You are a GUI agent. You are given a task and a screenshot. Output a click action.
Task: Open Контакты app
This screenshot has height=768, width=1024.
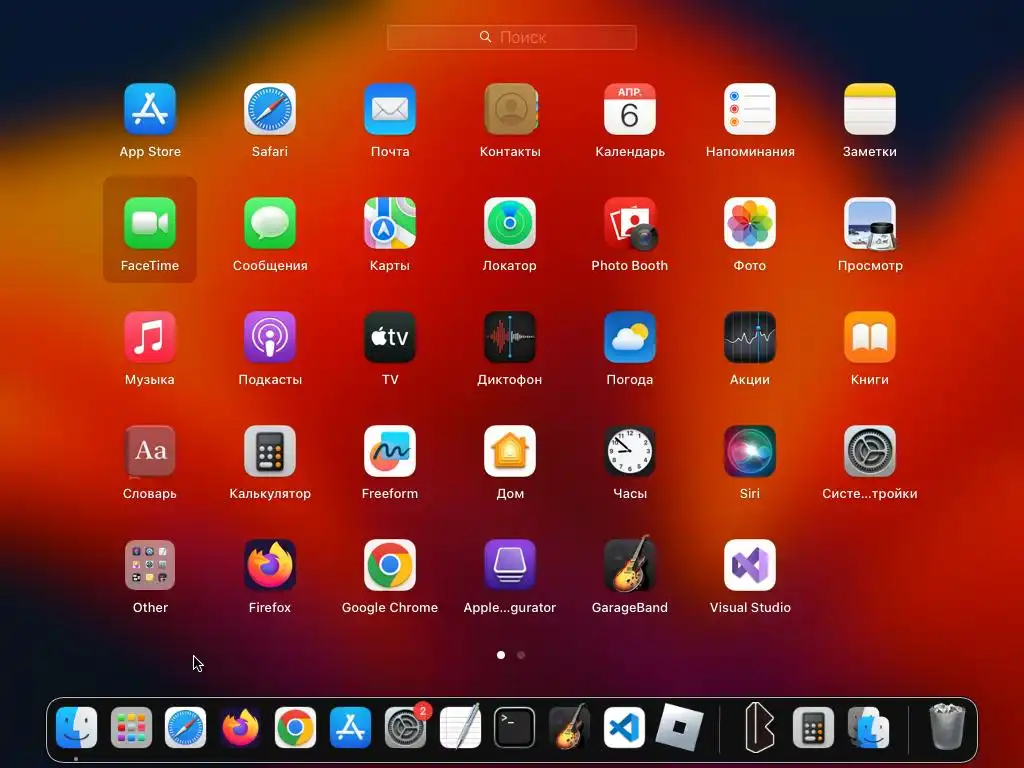tap(510, 109)
